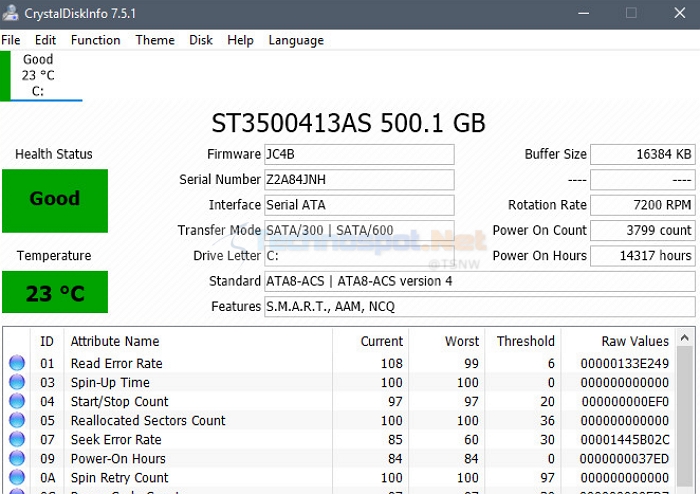Click the Drive Letter field C:
Viewport: 700px width, 494px height.
pos(359,256)
